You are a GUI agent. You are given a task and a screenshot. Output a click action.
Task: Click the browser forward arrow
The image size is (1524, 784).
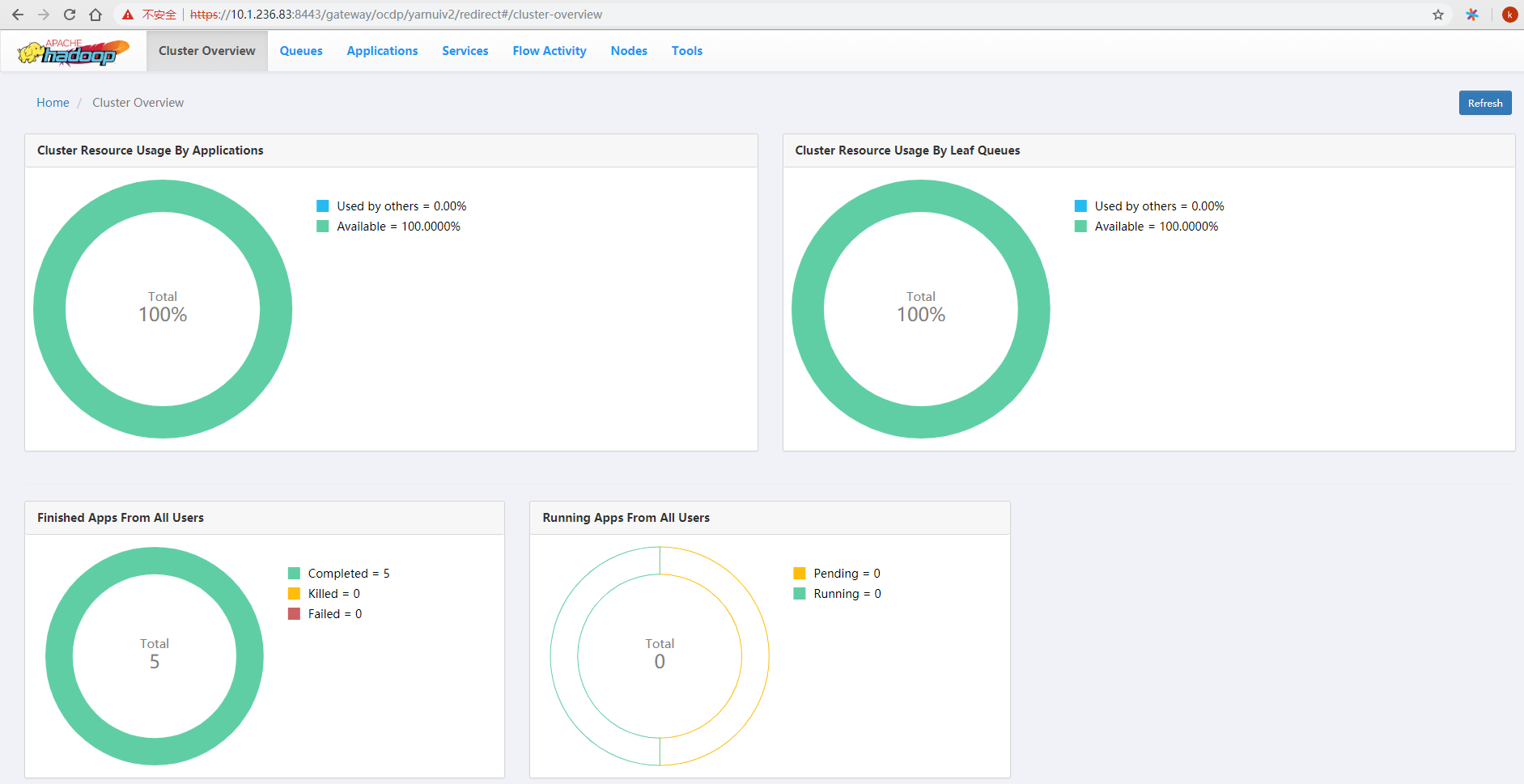pos(44,15)
